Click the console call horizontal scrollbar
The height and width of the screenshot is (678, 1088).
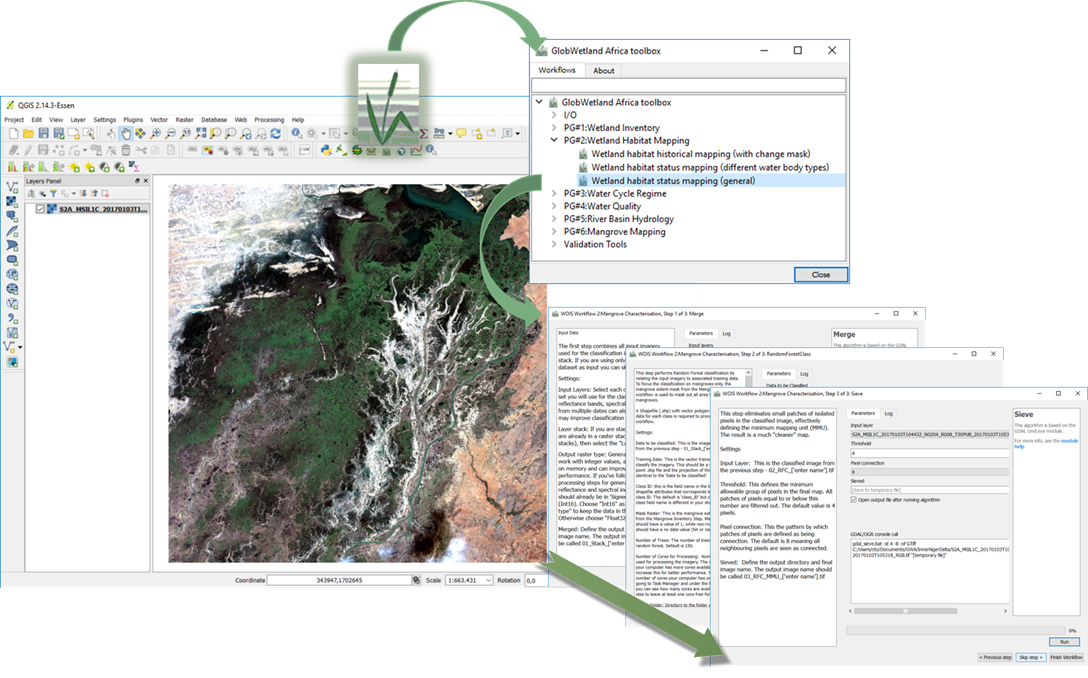tap(928, 611)
